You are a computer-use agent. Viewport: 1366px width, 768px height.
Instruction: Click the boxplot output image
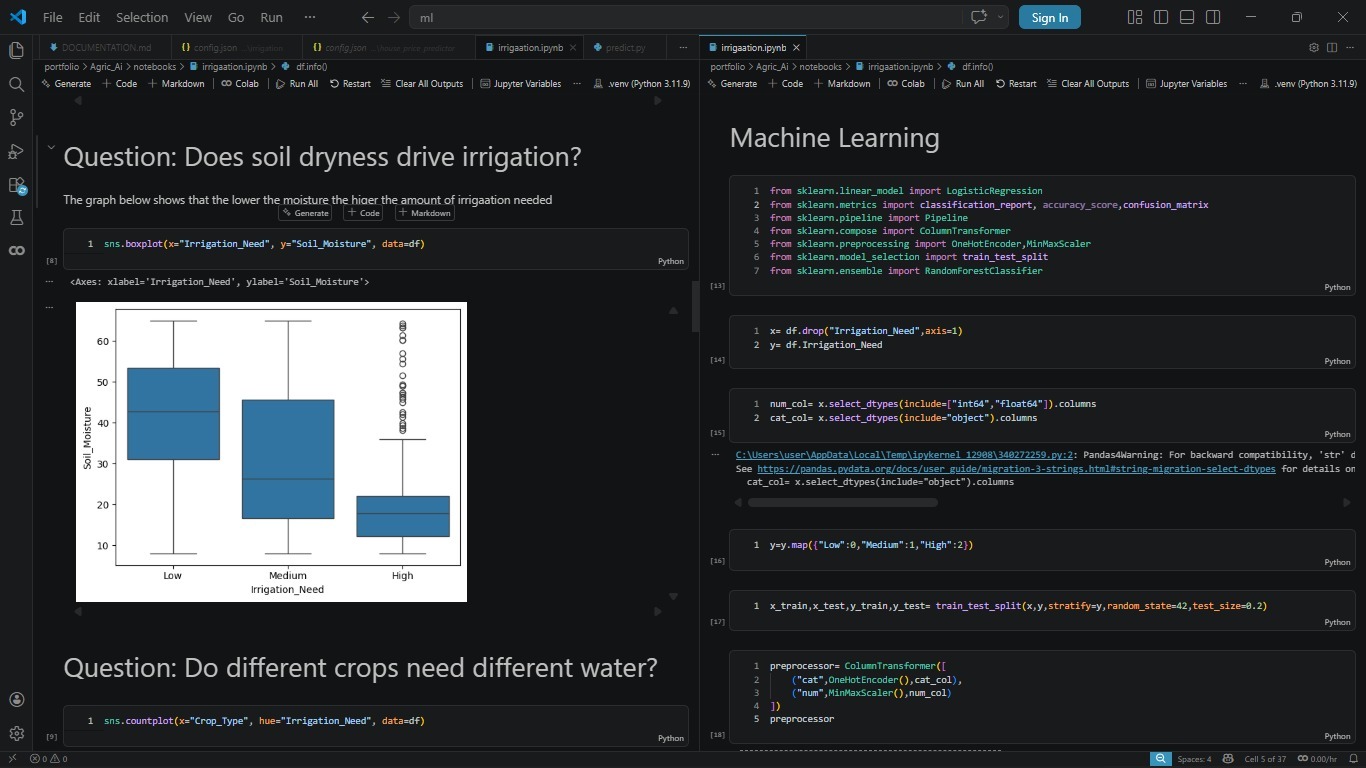coord(271,452)
